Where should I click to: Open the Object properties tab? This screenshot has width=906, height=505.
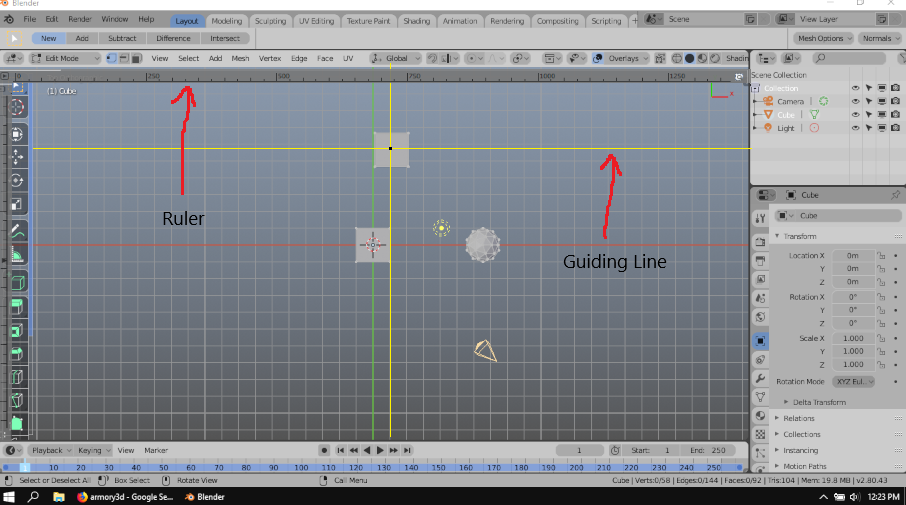coord(760,340)
